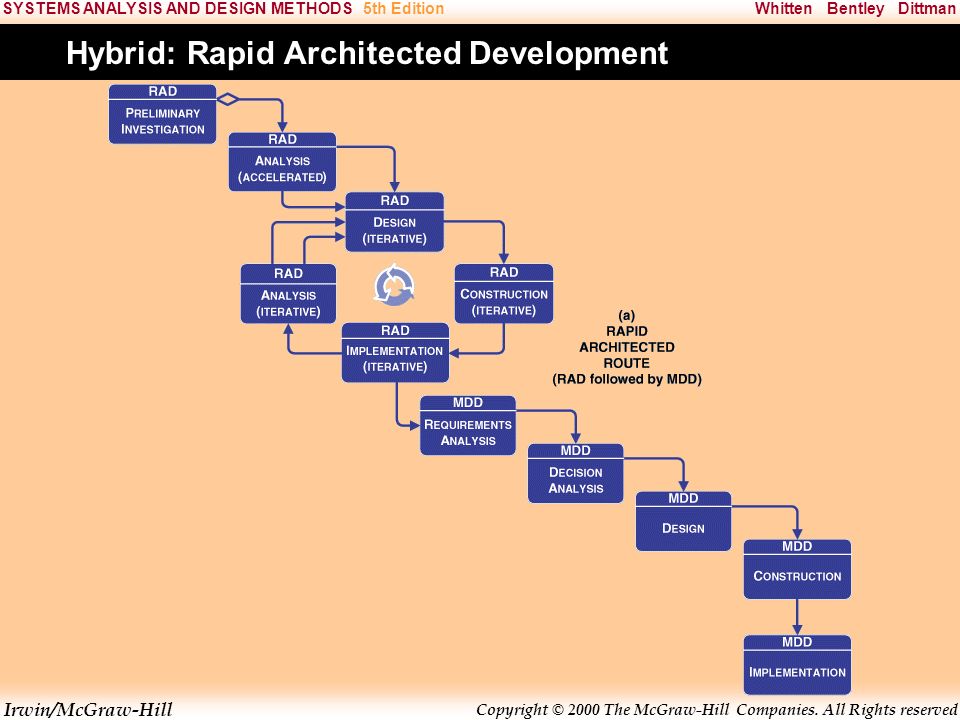Click the "Irwin/McGraw-Hill" footer text
The height and width of the screenshot is (720, 960).
click(x=88, y=710)
